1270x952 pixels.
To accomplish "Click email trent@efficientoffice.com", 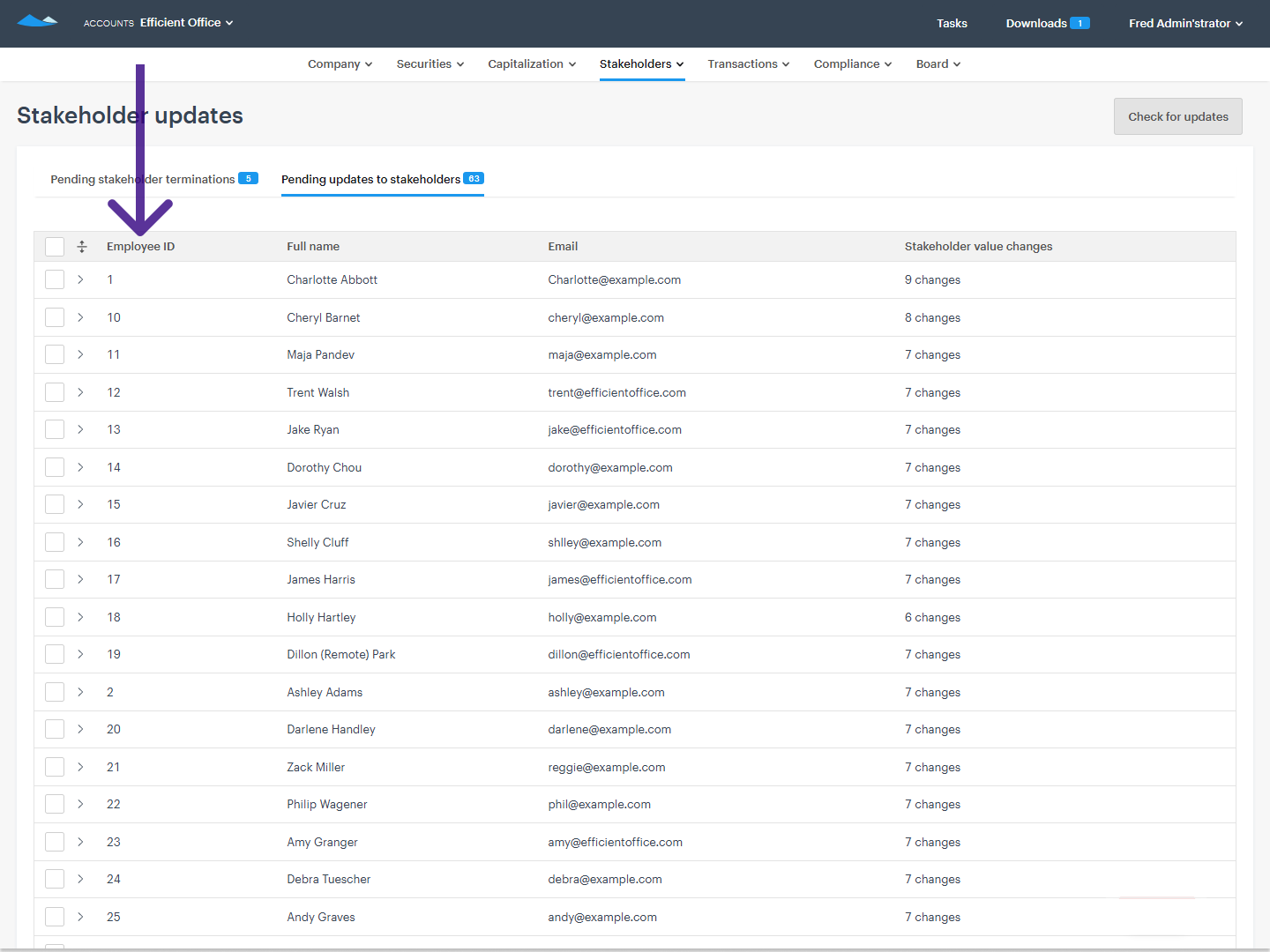I will pyautogui.click(x=616, y=392).
